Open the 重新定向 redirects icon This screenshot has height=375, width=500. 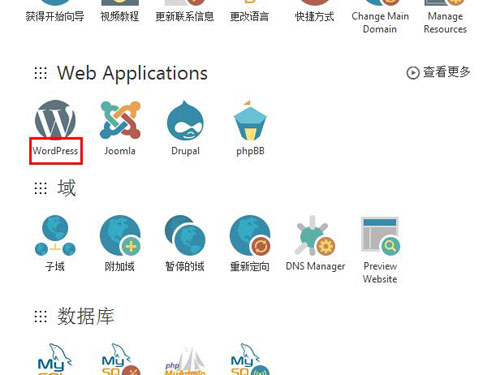pyautogui.click(x=250, y=235)
